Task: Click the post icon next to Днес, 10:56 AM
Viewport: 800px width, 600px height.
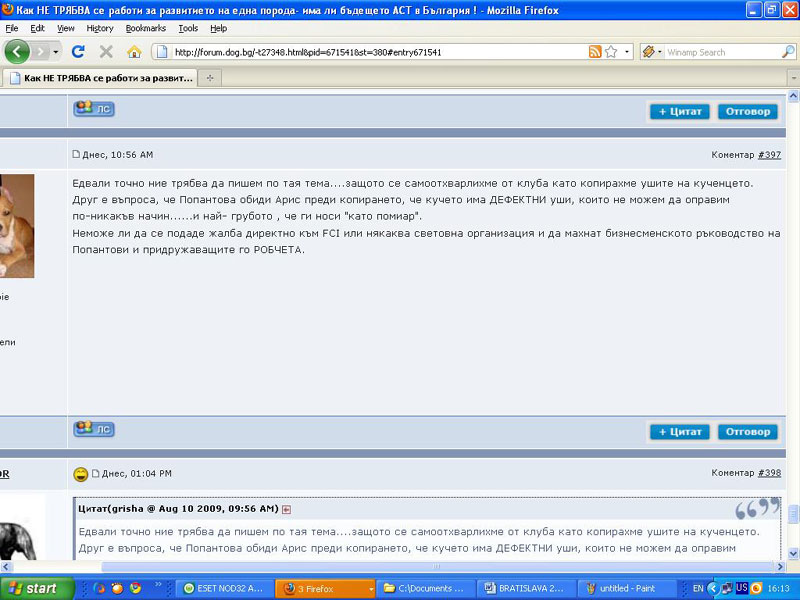Action: pos(76,154)
